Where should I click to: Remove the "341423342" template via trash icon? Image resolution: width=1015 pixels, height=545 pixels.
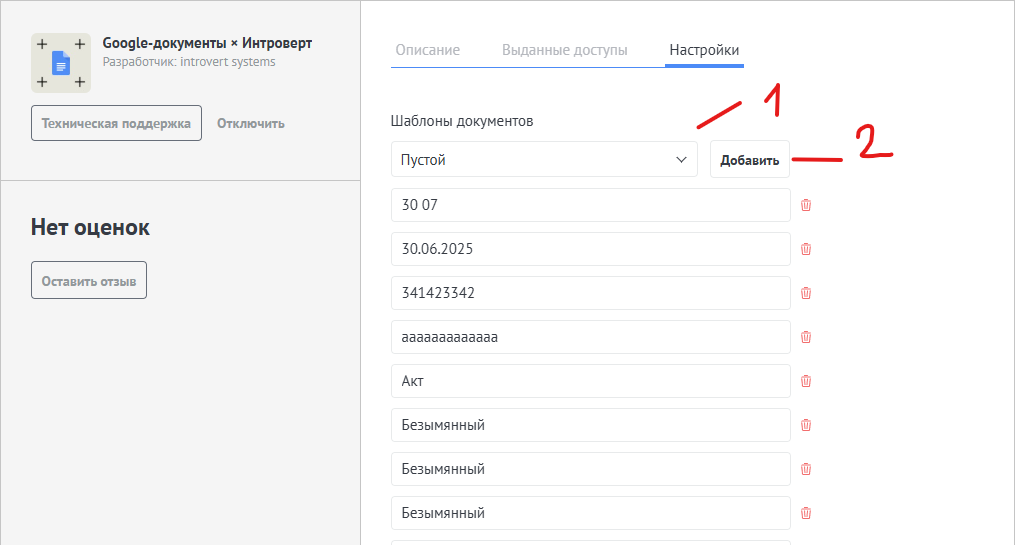806,293
